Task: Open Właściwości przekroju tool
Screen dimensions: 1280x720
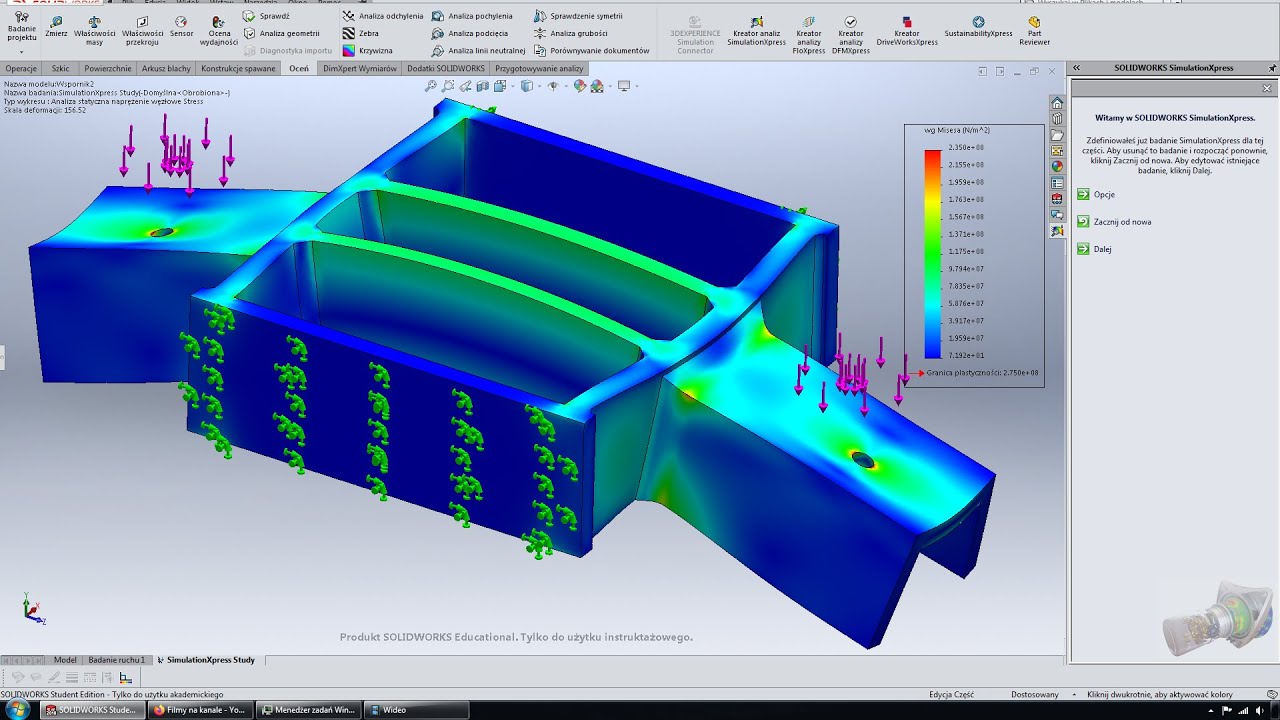Action: point(143,32)
